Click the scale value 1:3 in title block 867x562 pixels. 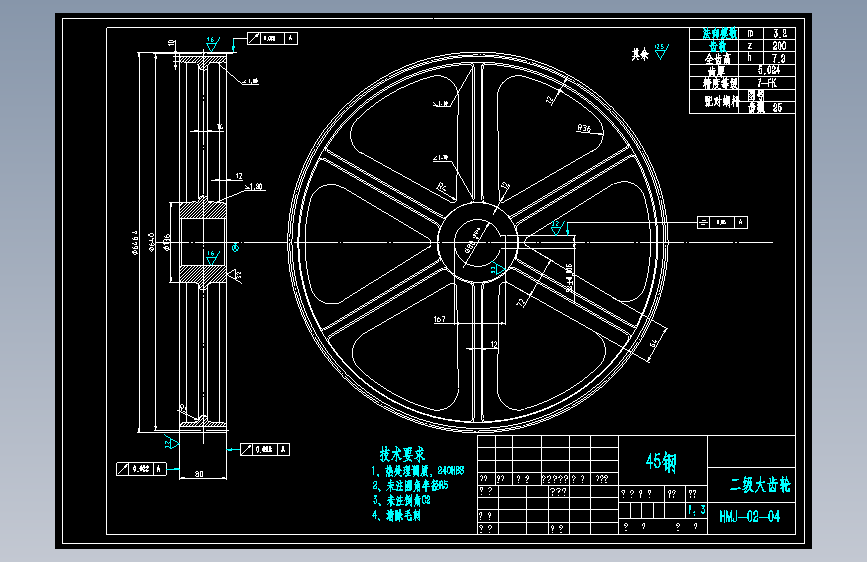click(697, 509)
